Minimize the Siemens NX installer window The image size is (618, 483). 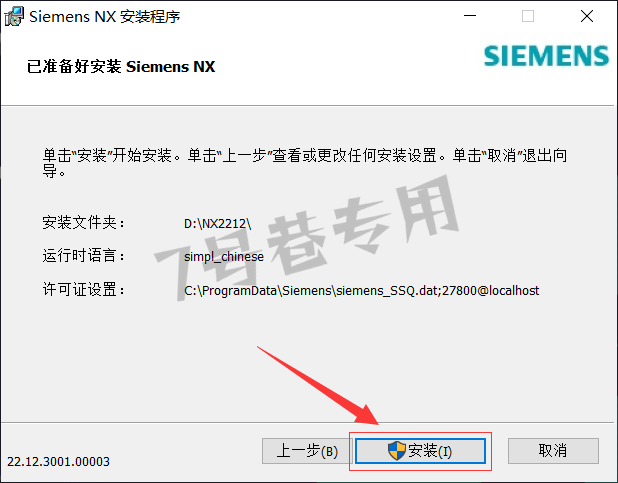470,16
